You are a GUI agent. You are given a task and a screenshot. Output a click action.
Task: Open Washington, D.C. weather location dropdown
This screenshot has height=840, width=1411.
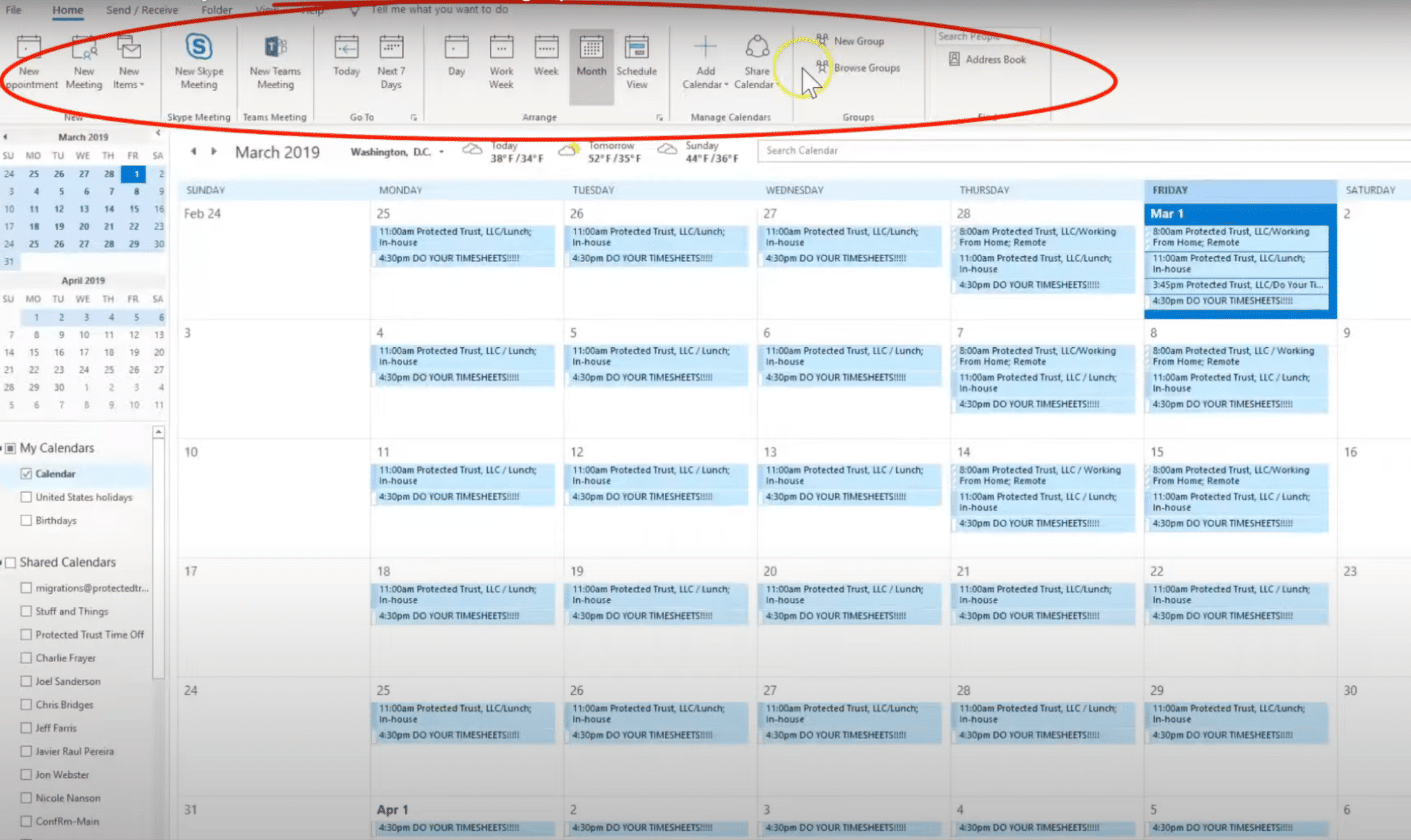(x=442, y=152)
